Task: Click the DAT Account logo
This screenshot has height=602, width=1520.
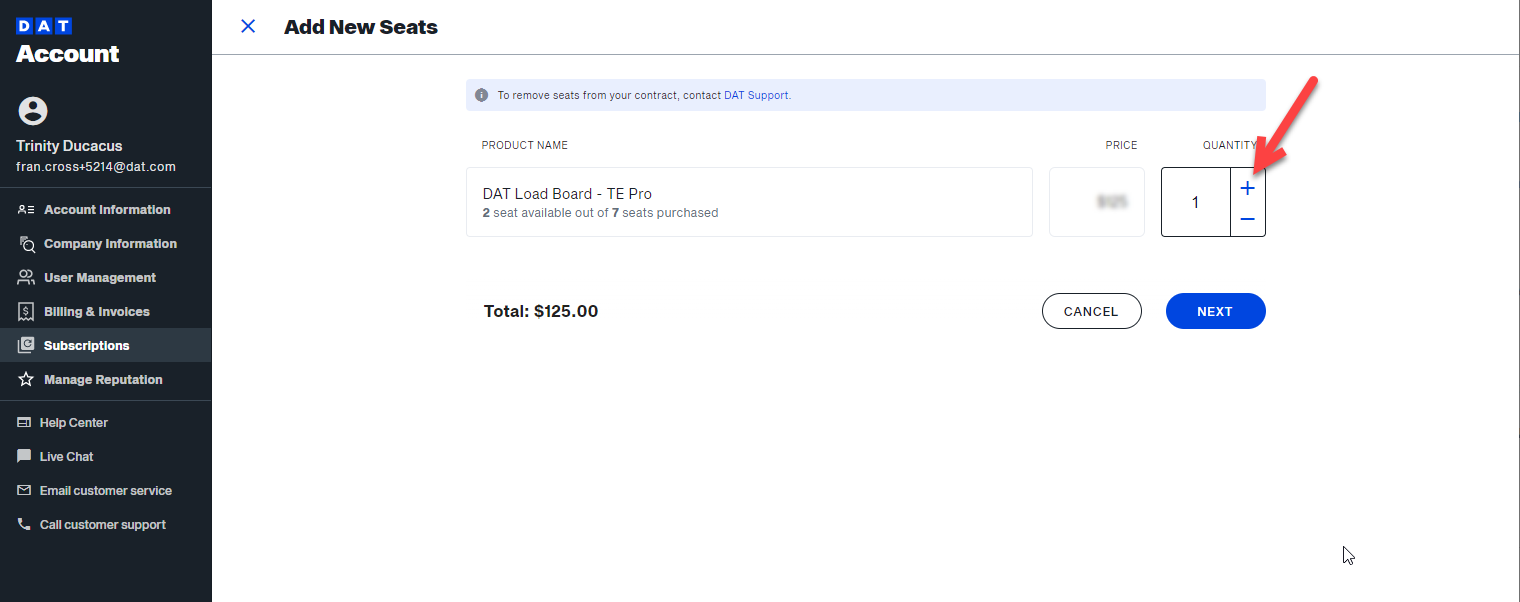Action: click(67, 43)
